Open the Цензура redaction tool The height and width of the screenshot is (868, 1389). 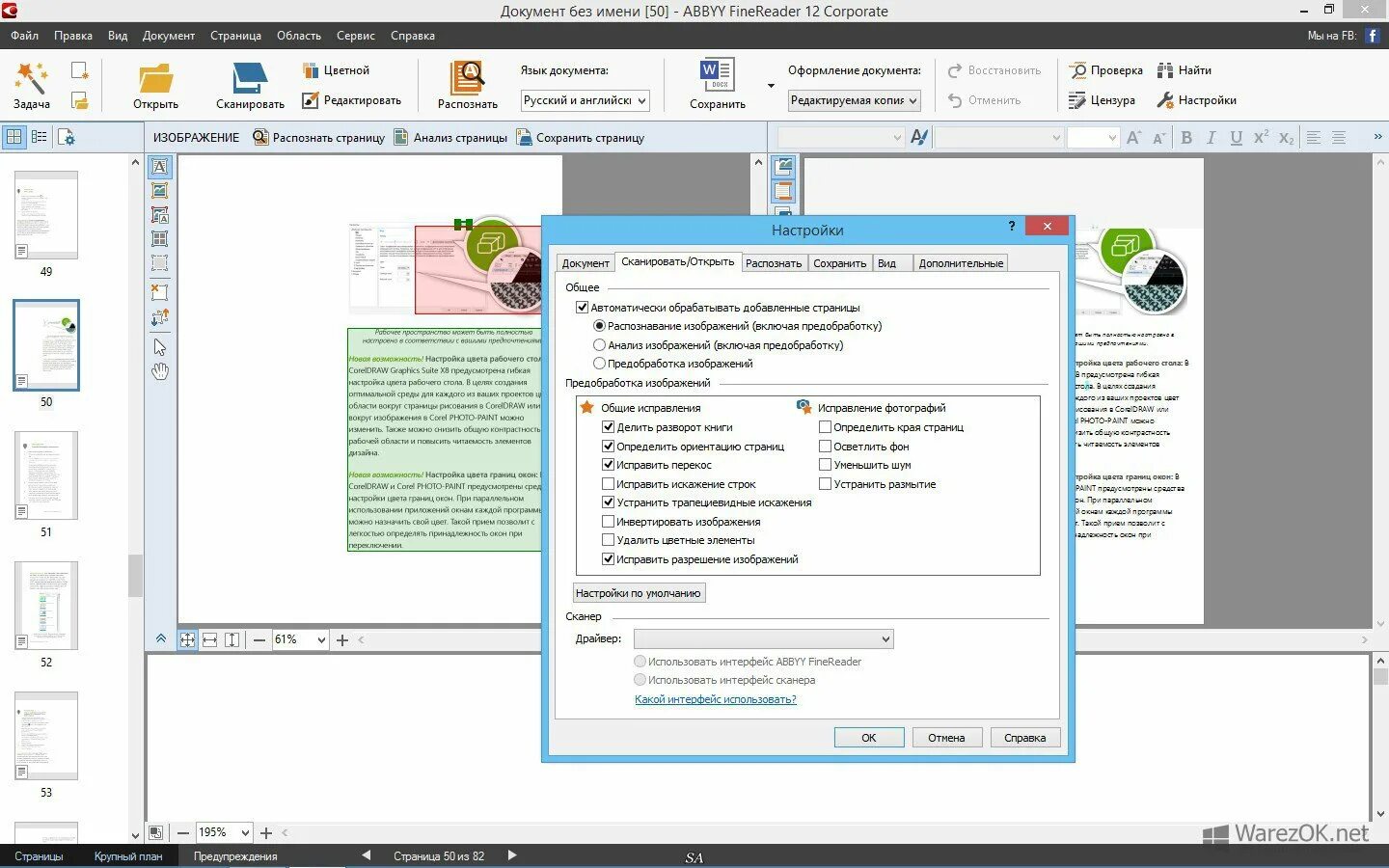1102,100
